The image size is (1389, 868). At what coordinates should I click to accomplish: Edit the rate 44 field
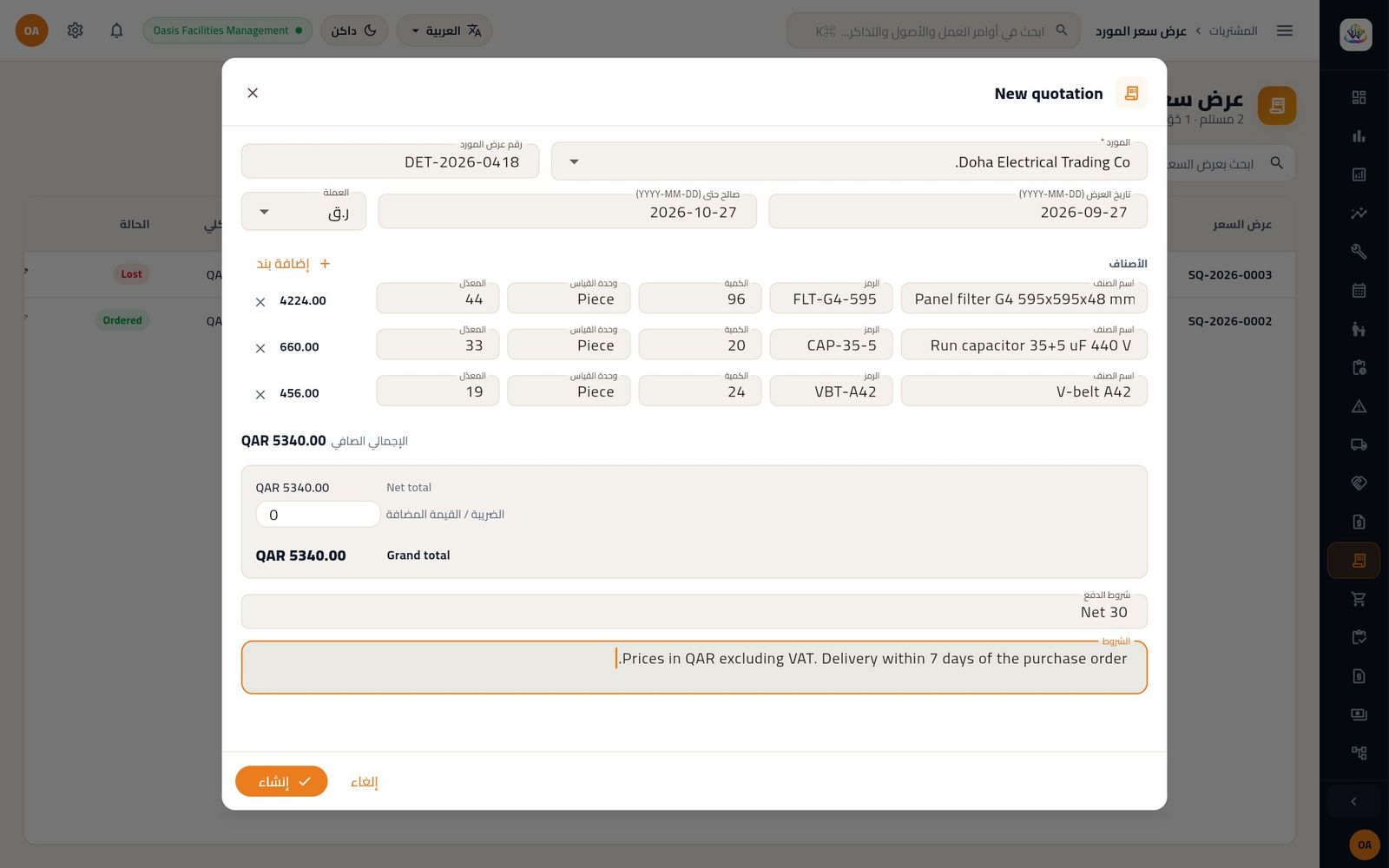pyautogui.click(x=438, y=299)
